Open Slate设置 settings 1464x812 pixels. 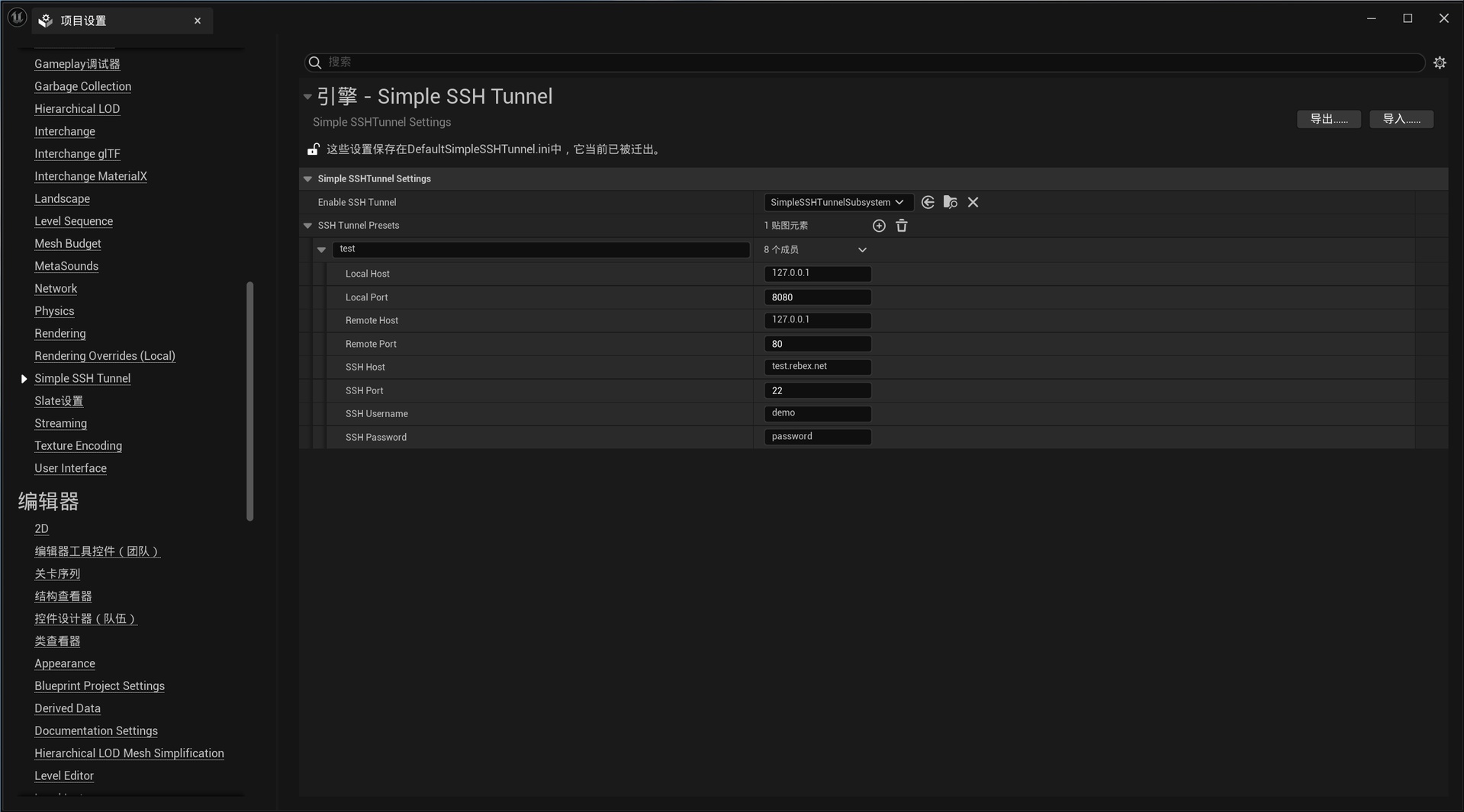coord(59,401)
